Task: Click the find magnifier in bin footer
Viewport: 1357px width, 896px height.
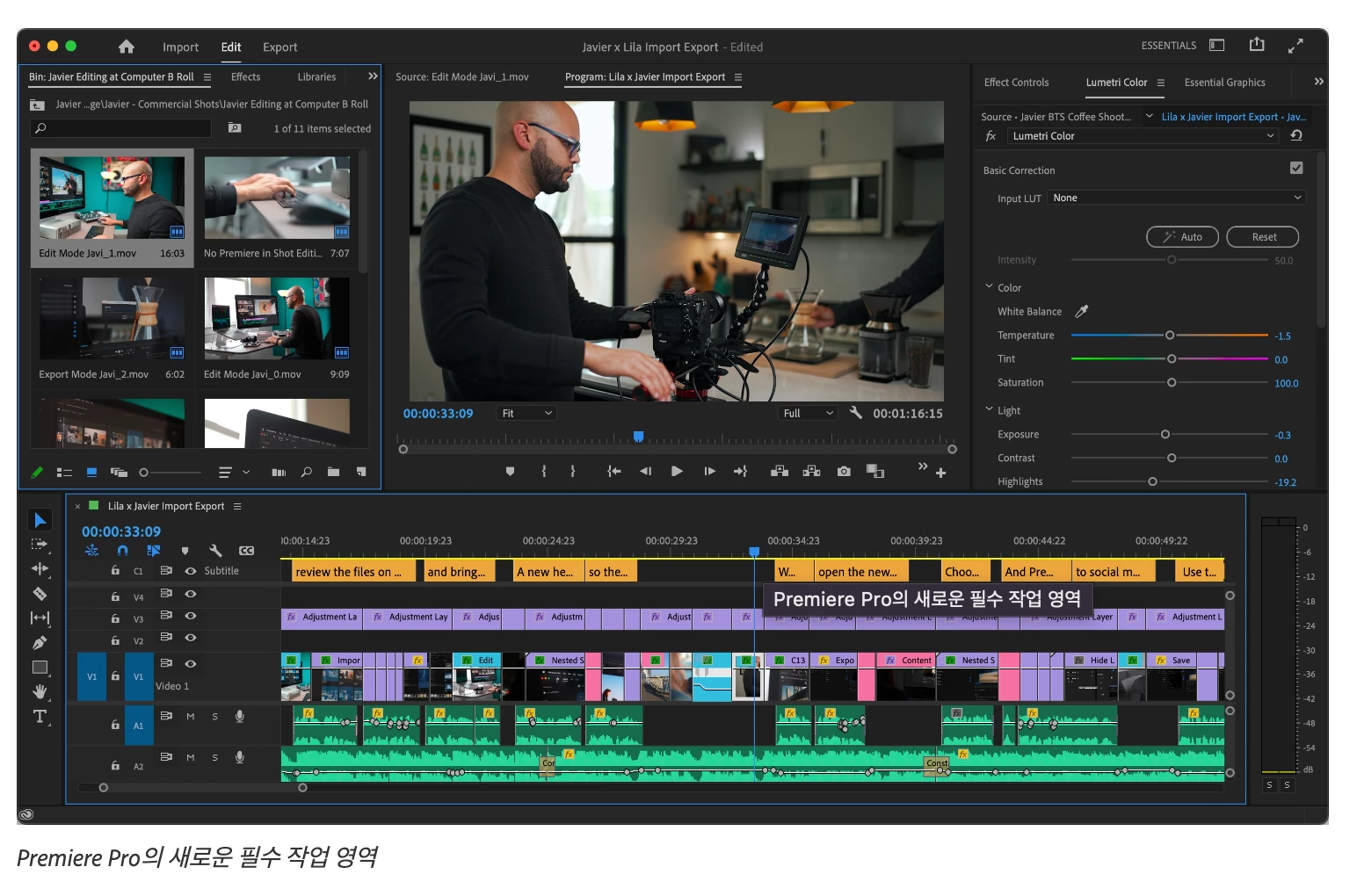Action: [306, 473]
